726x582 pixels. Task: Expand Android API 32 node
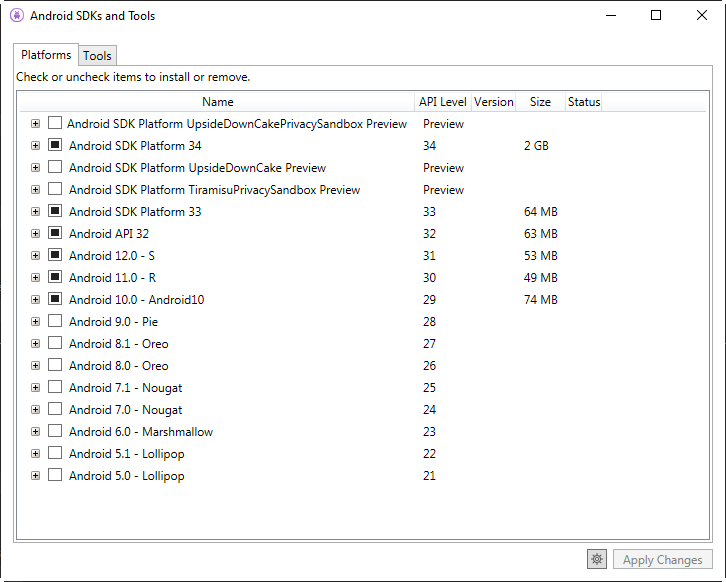click(35, 233)
